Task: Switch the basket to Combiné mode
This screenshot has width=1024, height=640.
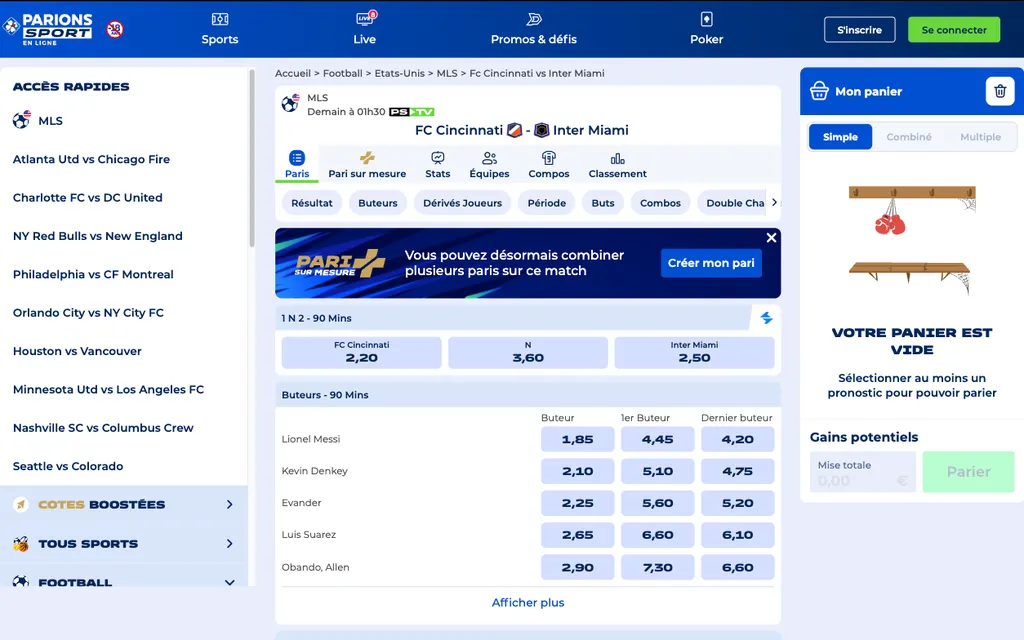Action: pyautogui.click(x=908, y=136)
